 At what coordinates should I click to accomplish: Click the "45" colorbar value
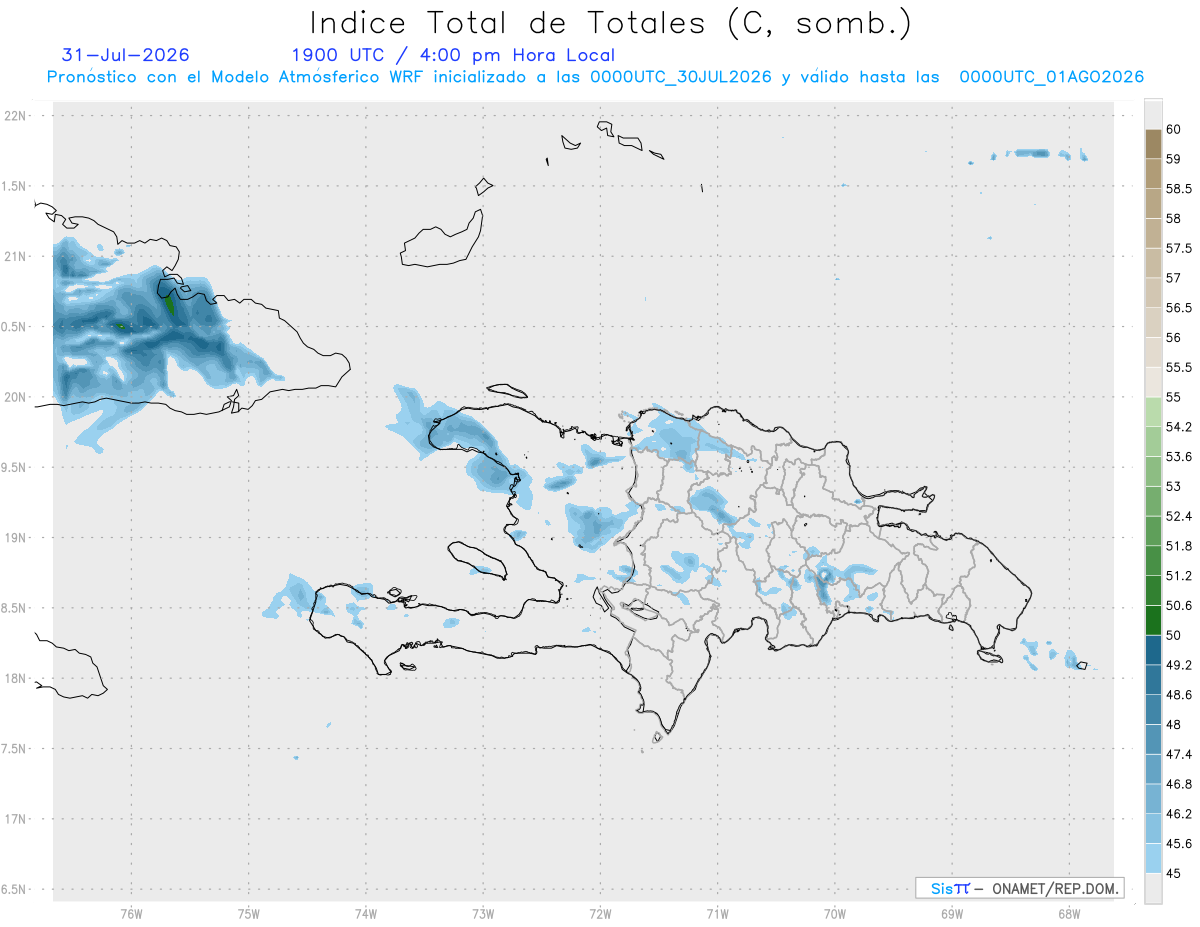tap(1174, 874)
